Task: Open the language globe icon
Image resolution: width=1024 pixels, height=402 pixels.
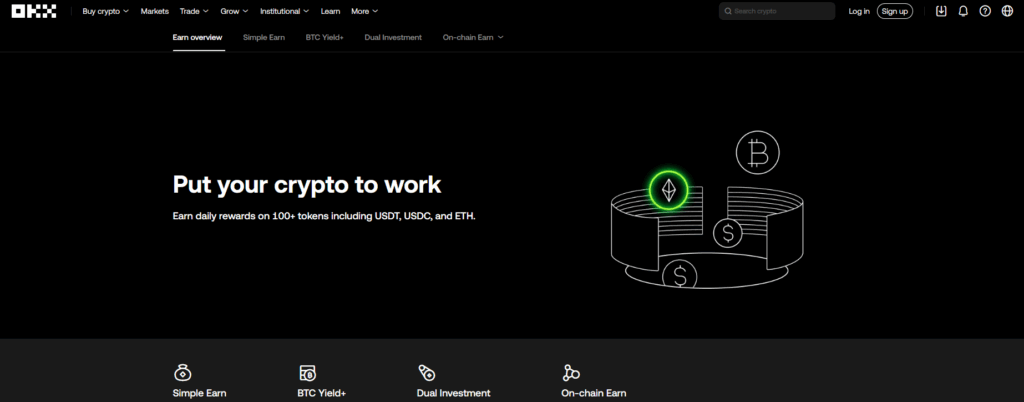Action: click(1007, 11)
